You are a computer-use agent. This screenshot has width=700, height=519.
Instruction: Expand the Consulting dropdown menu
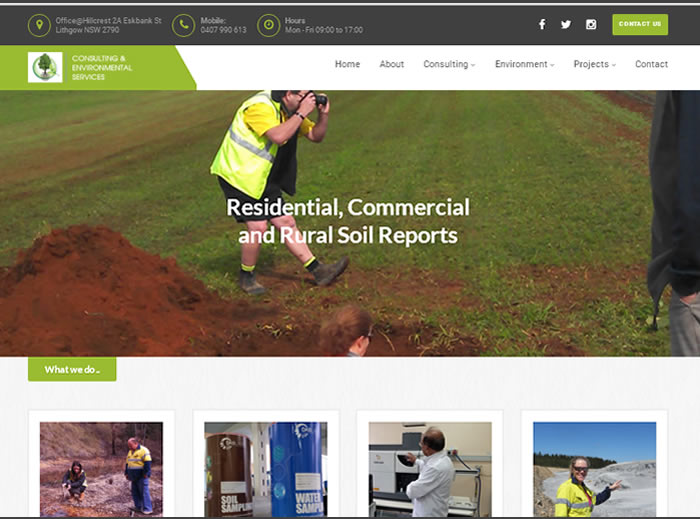tap(449, 64)
